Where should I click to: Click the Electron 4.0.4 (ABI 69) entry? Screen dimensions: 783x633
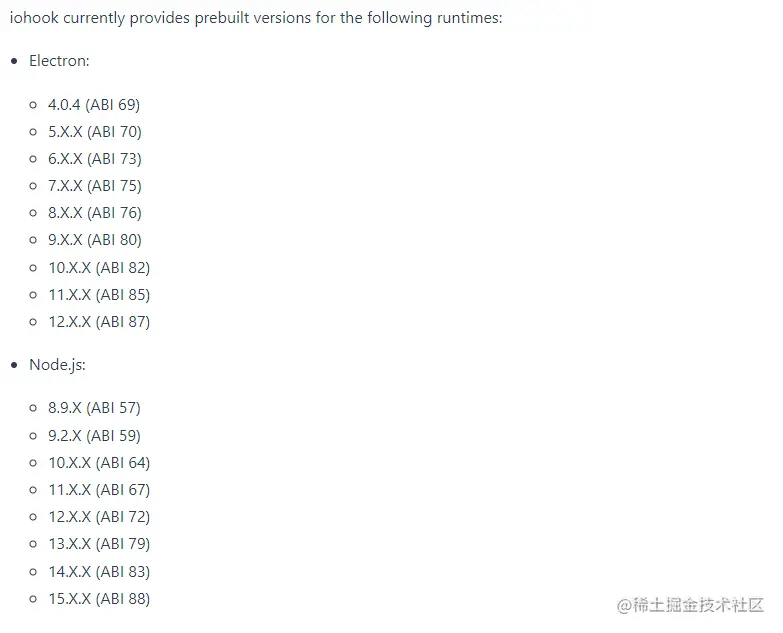pyautogui.click(x=94, y=105)
